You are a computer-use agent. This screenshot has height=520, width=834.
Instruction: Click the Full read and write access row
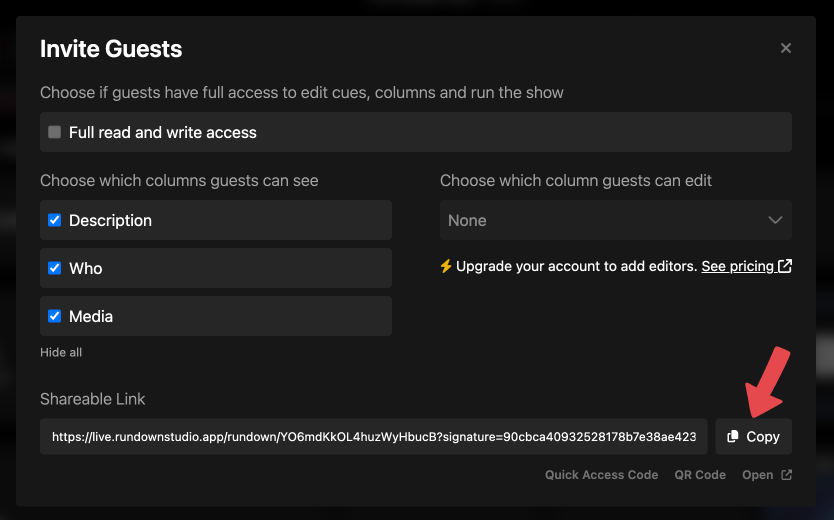point(416,132)
